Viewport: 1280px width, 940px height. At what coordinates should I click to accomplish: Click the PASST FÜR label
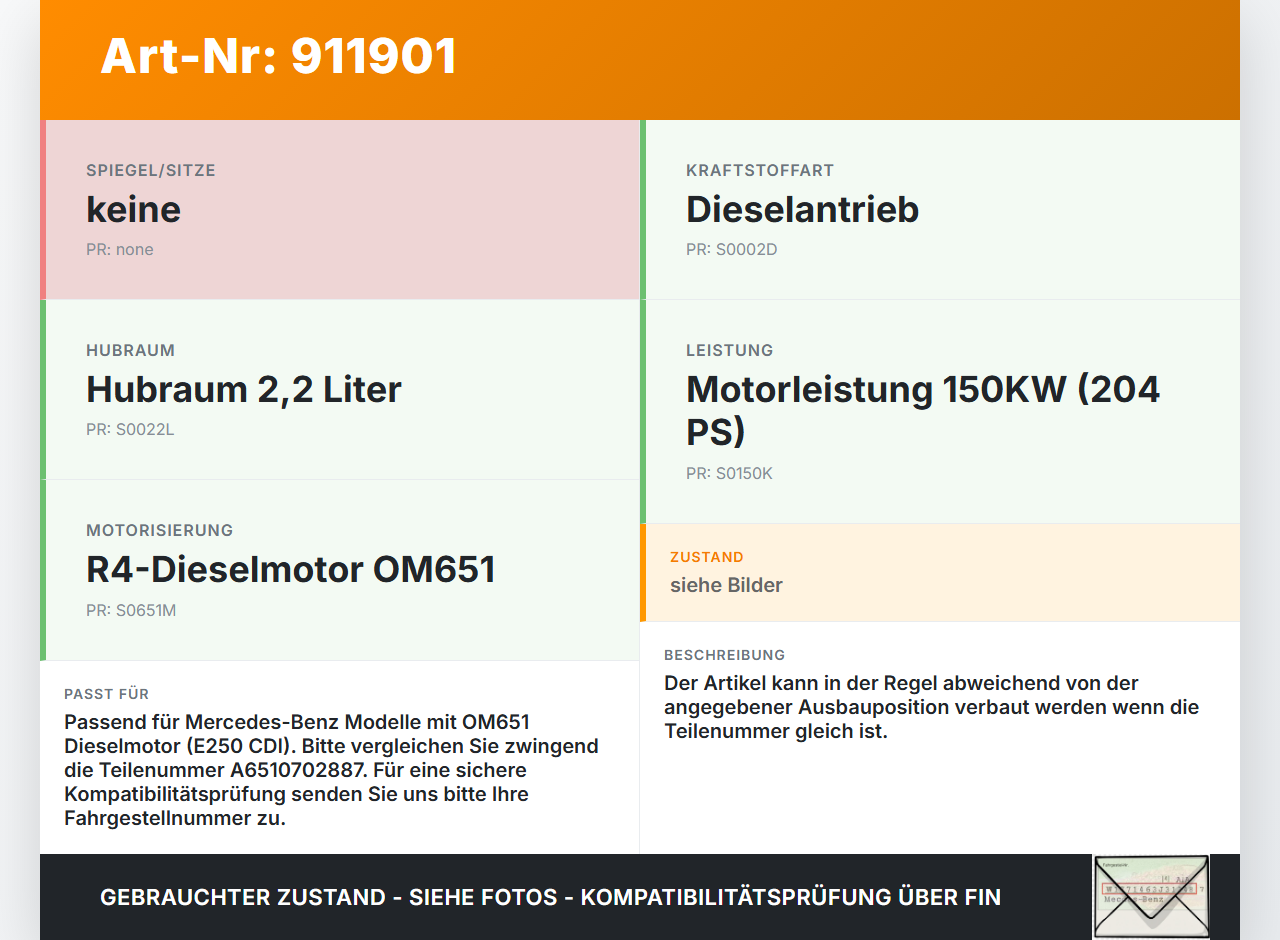pyautogui.click(x=107, y=694)
